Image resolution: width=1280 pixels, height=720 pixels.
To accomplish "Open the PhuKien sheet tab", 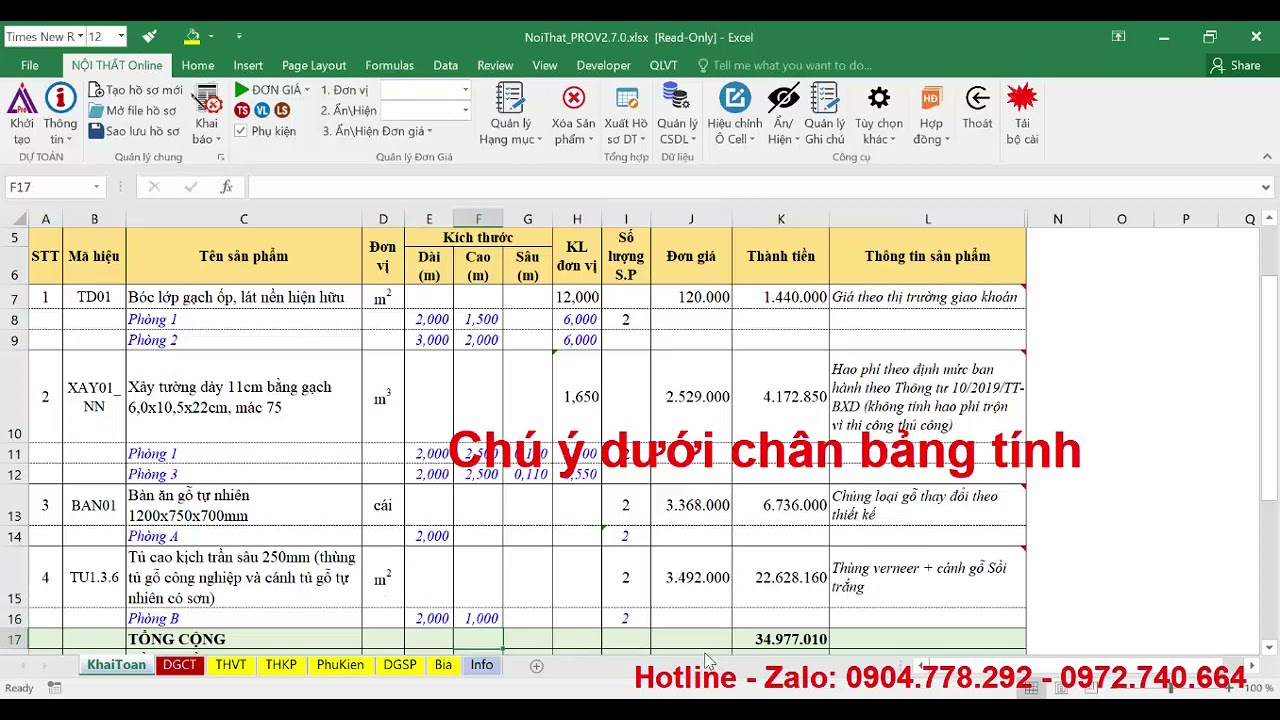I will (340, 665).
